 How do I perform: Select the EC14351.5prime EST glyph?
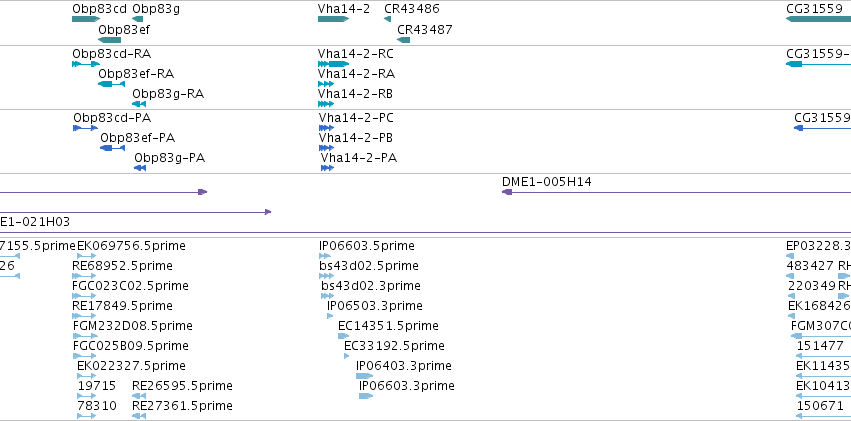[344, 336]
